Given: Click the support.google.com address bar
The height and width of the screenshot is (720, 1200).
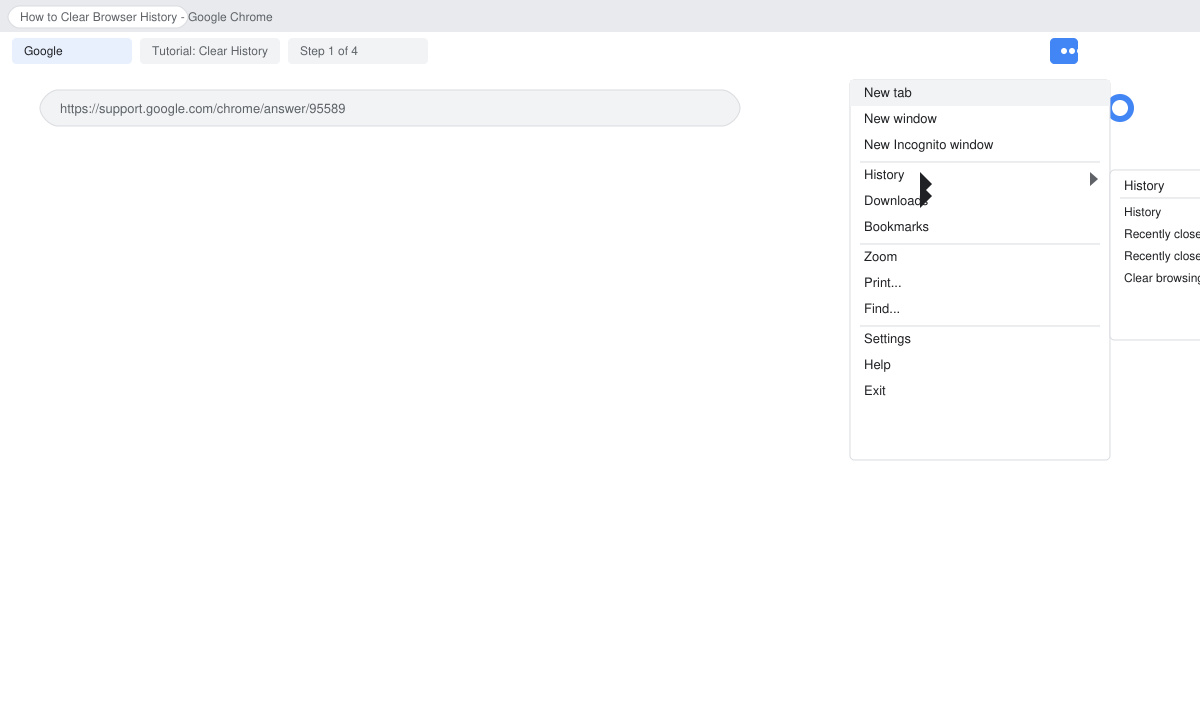Looking at the screenshot, I should click(x=390, y=108).
